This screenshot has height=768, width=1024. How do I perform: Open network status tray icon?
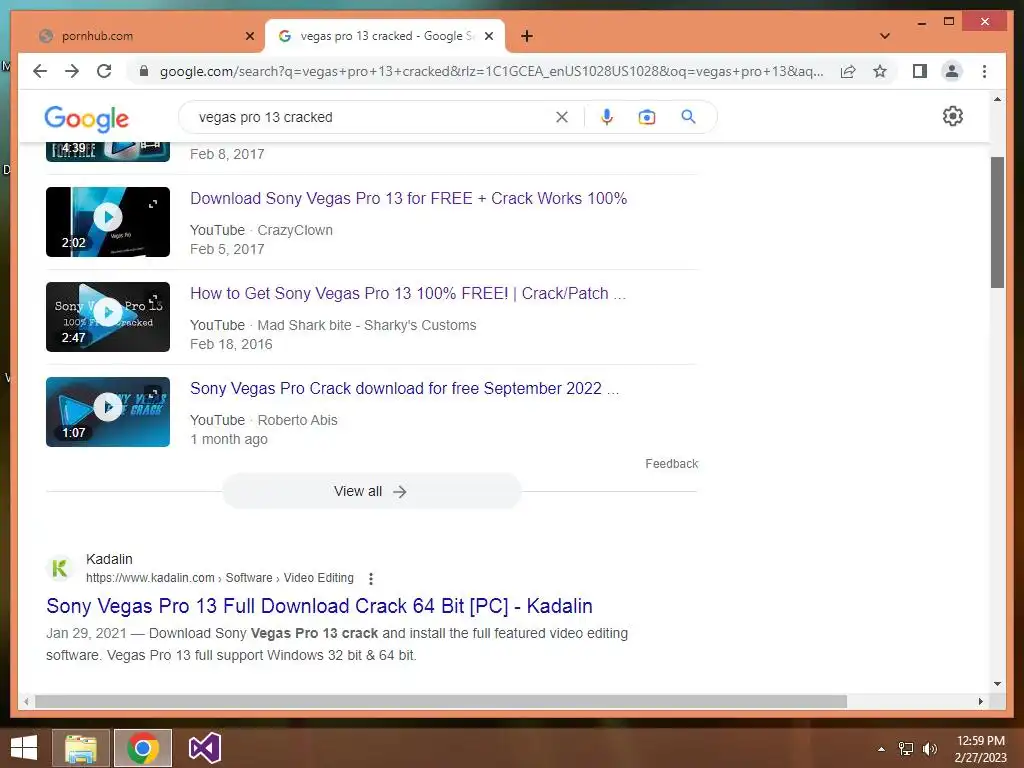point(906,749)
